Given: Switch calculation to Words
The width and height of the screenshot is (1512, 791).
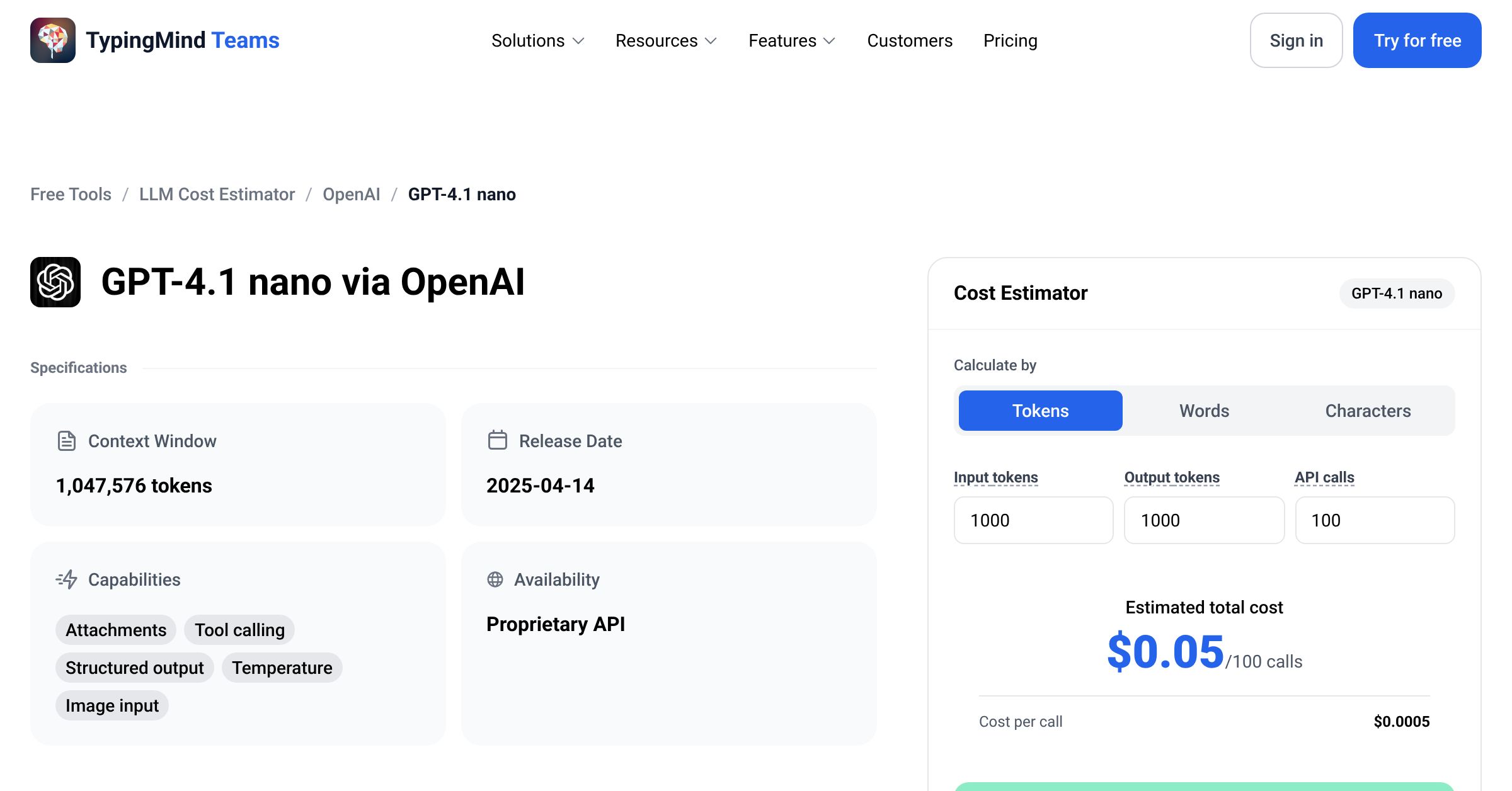Looking at the screenshot, I should tap(1205, 411).
